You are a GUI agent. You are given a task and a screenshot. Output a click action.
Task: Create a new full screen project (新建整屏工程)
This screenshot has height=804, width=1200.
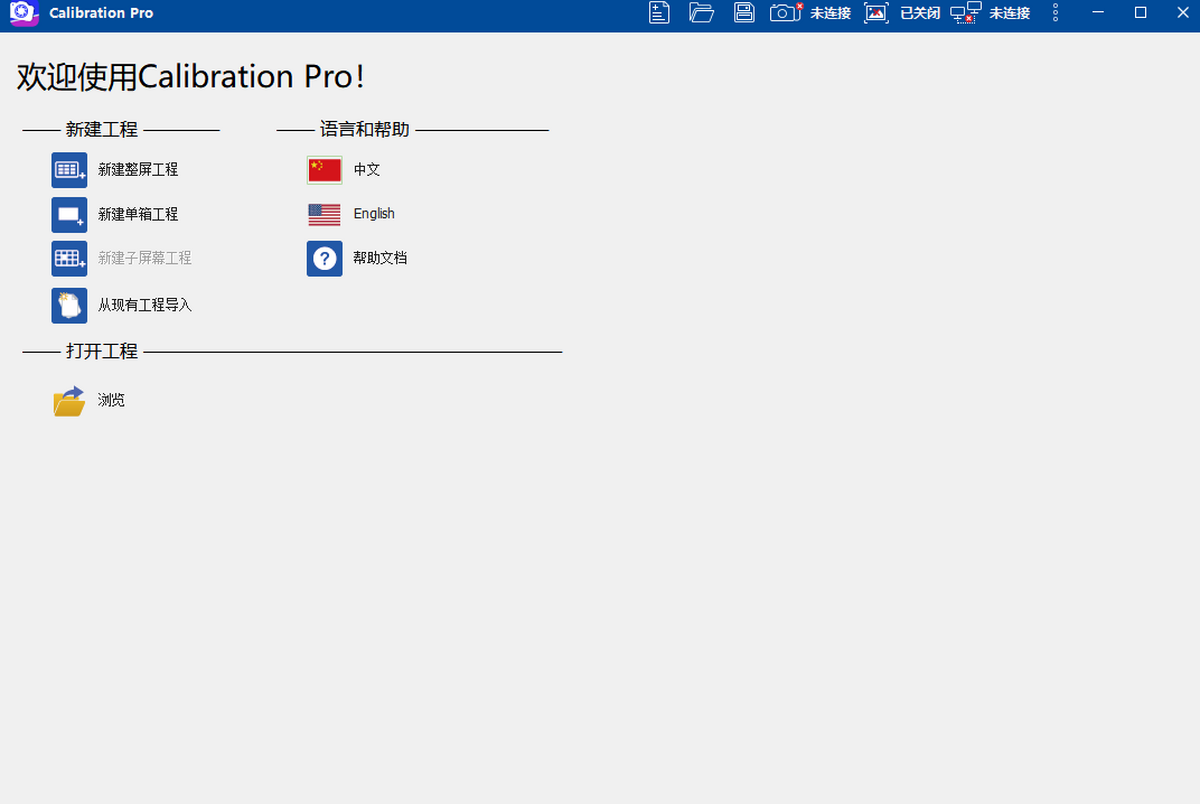tap(115, 170)
